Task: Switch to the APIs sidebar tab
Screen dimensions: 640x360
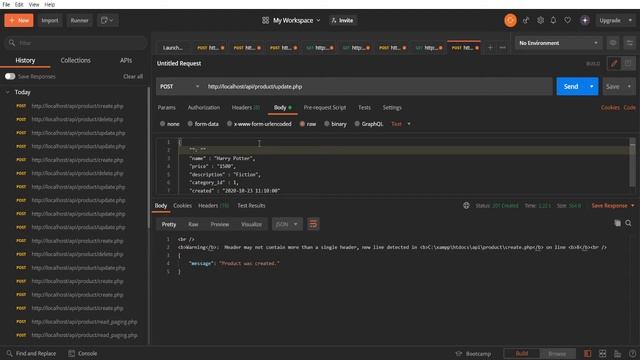Action: 126,60
